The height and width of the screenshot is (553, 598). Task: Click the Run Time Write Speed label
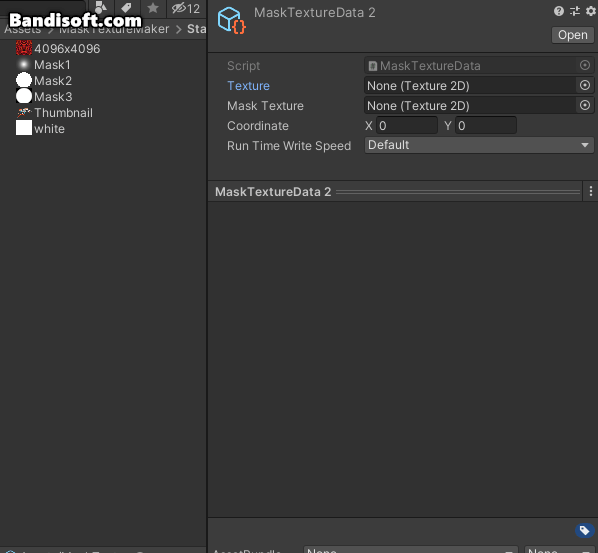(x=289, y=146)
